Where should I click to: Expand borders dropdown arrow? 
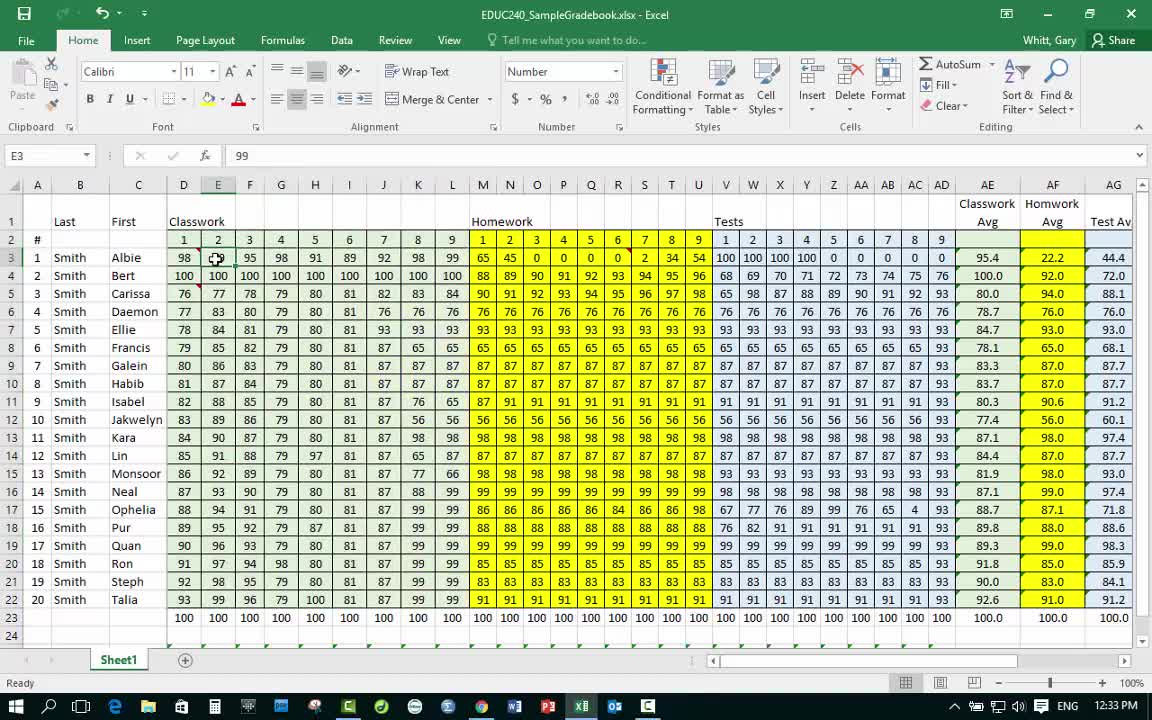point(184,99)
